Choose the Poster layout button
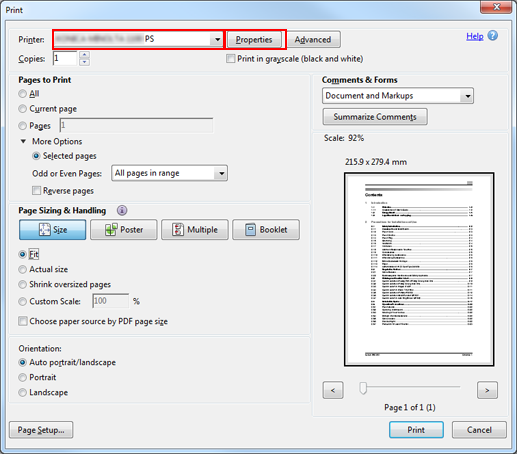This screenshot has height=454, width=517. click(123, 230)
